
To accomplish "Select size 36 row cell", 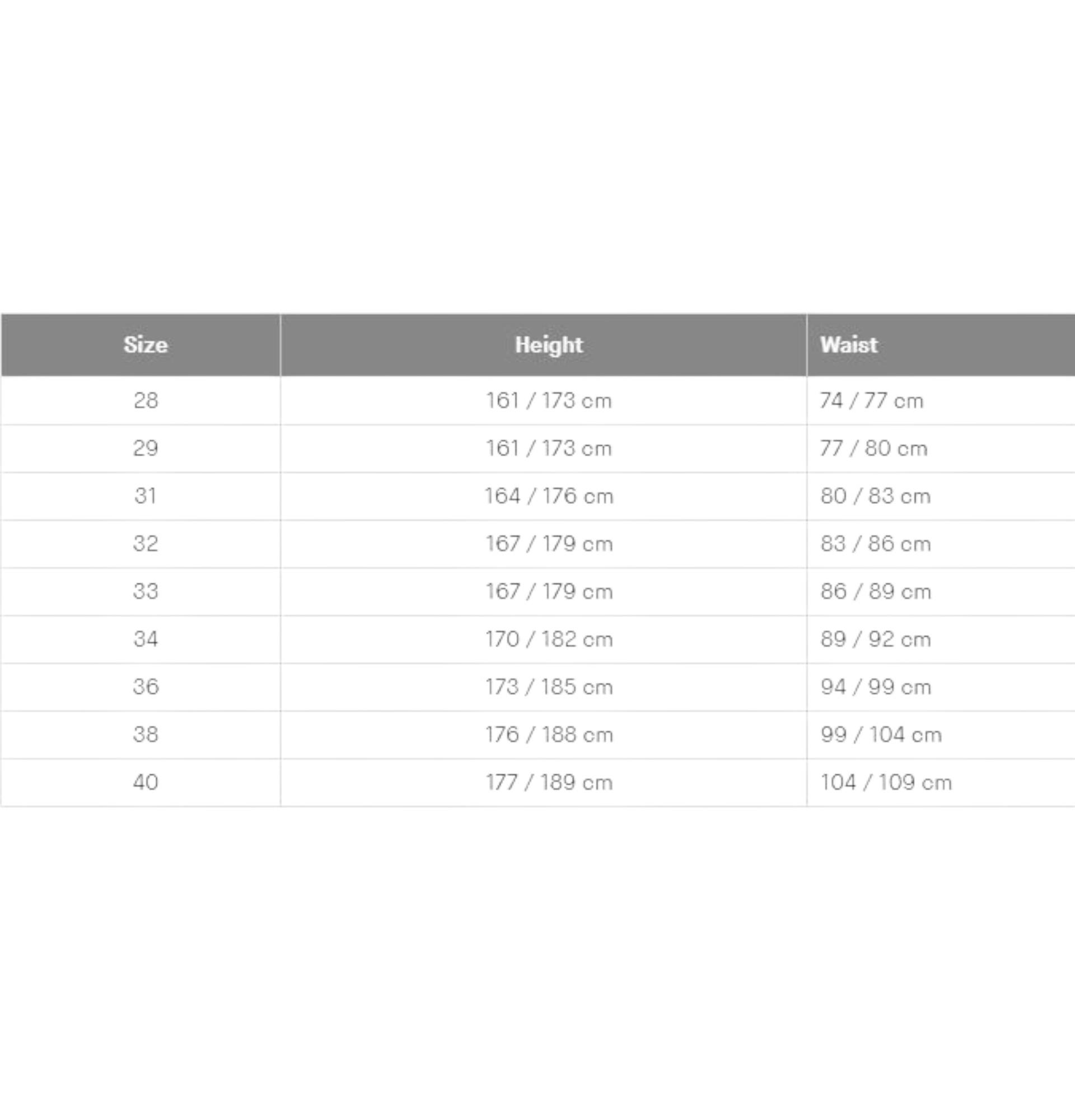I will (146, 687).
